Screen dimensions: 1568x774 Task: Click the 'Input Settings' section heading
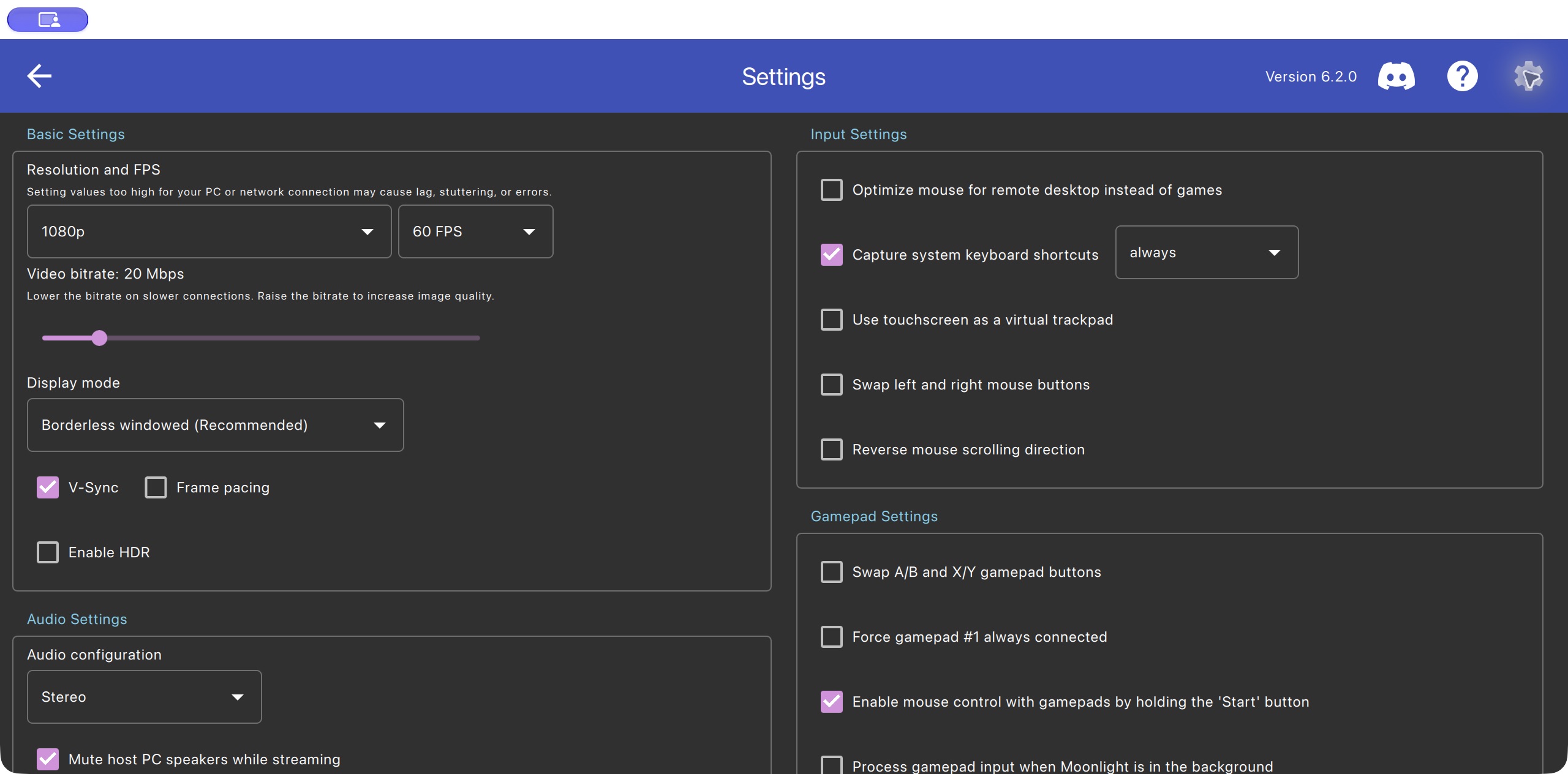click(x=859, y=134)
